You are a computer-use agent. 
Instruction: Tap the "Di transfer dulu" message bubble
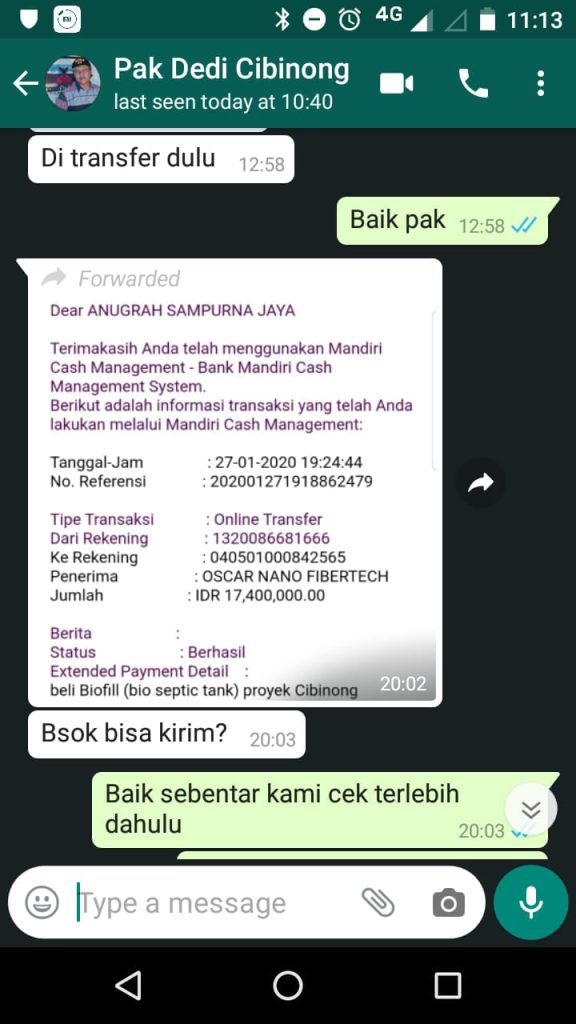(161, 159)
